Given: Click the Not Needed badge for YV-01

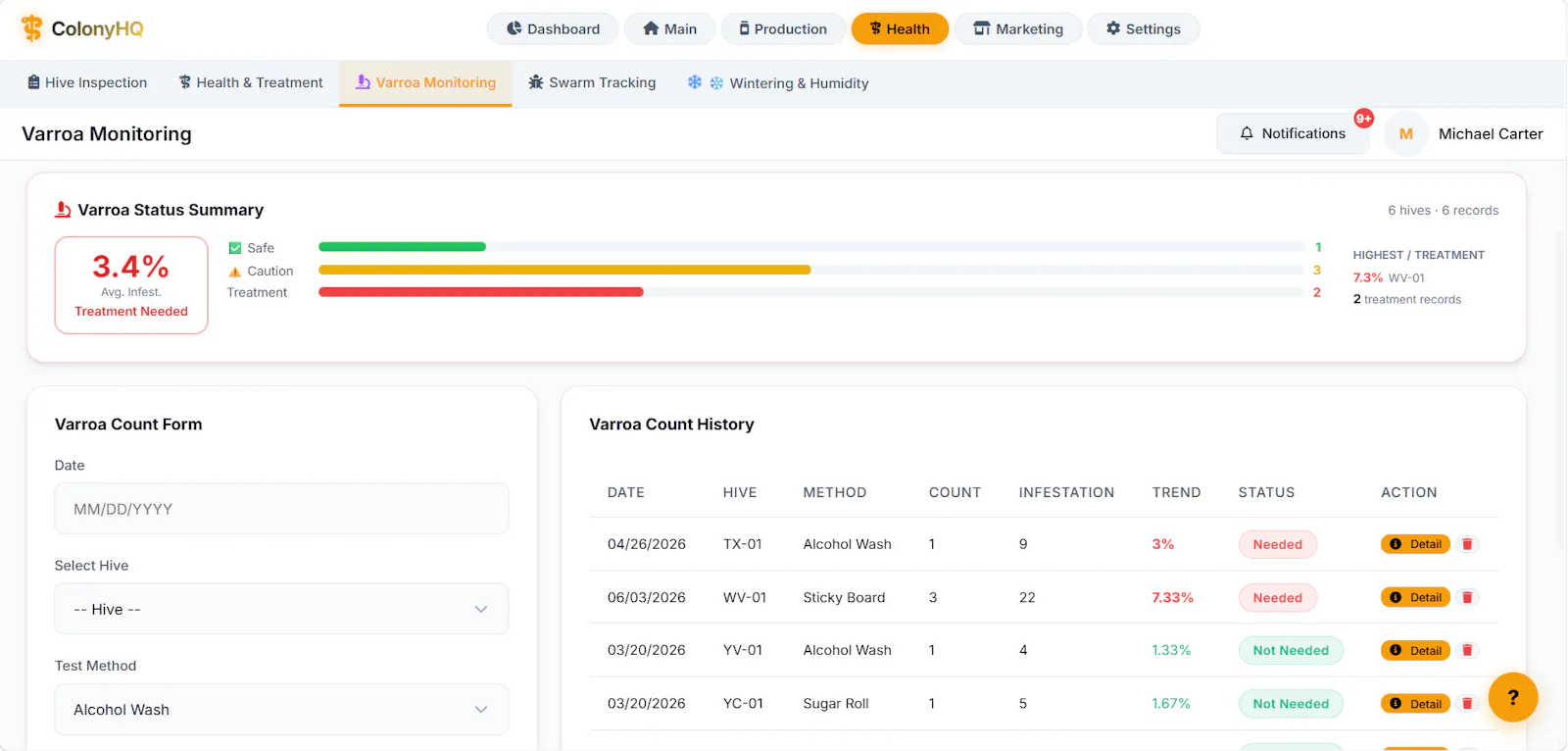Looking at the screenshot, I should click(x=1291, y=650).
